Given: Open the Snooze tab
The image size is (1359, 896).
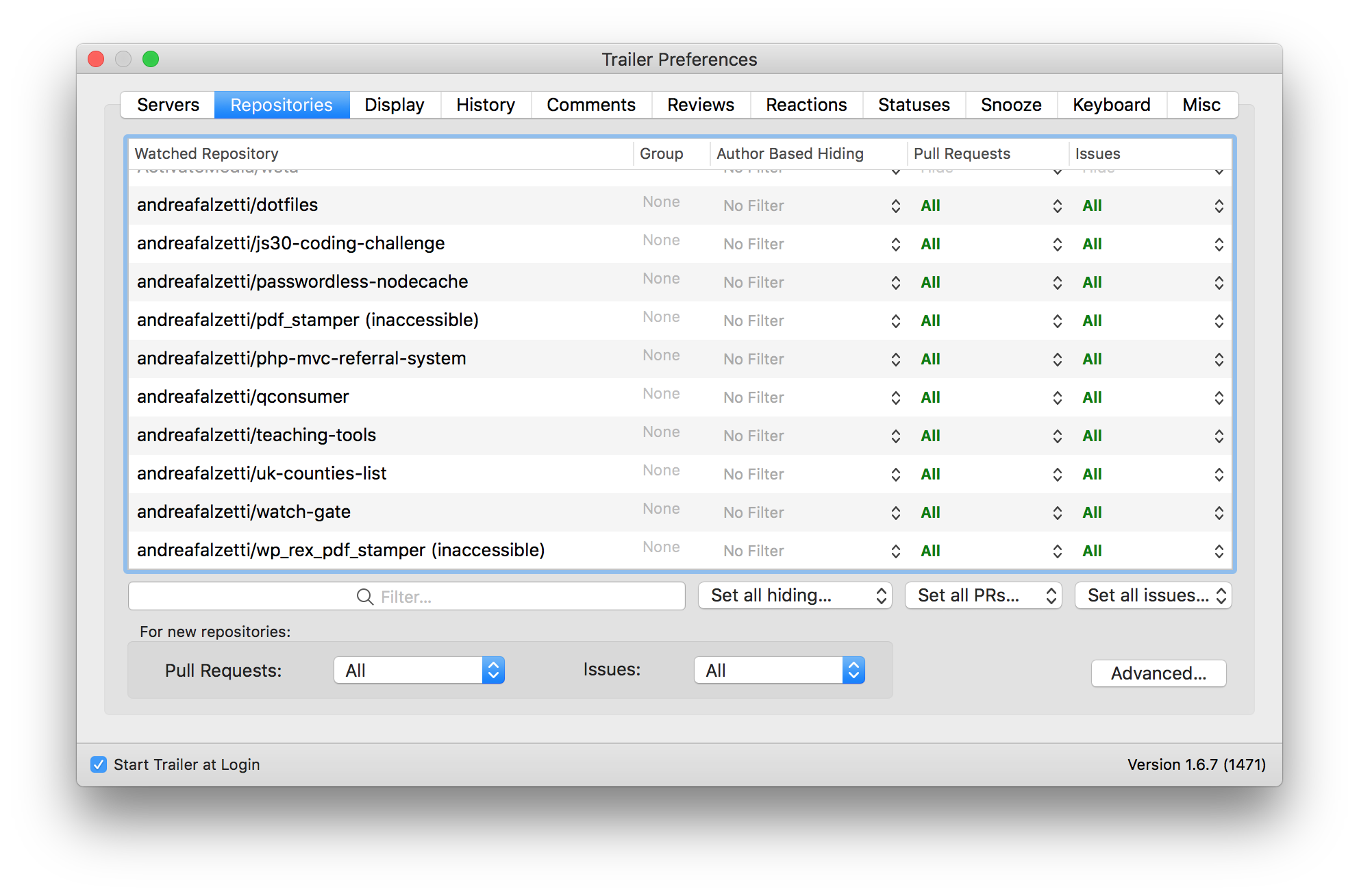Looking at the screenshot, I should [x=1011, y=105].
